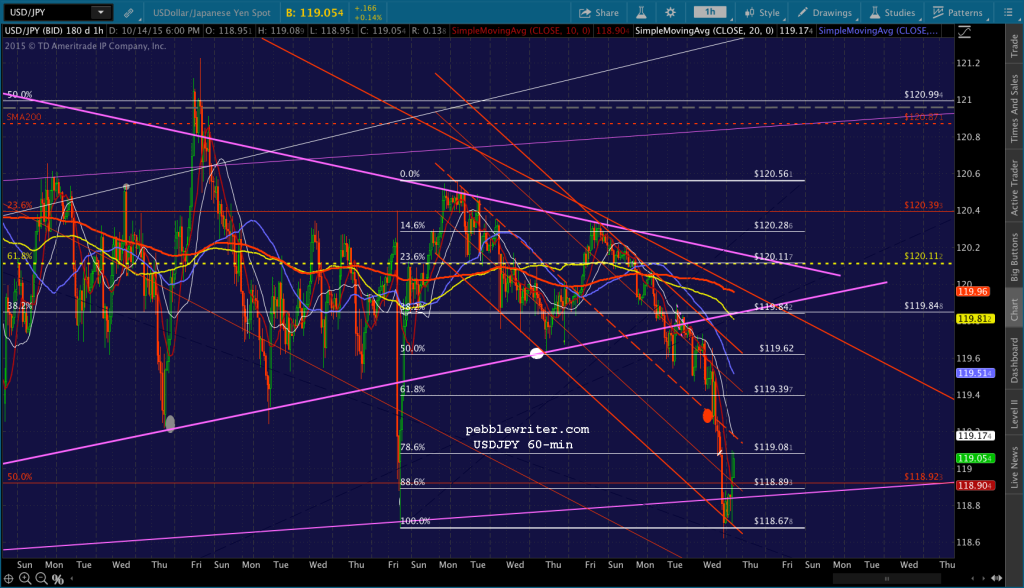
Task: Click the horizontal time scrollbar thumb
Action: pos(886,579)
